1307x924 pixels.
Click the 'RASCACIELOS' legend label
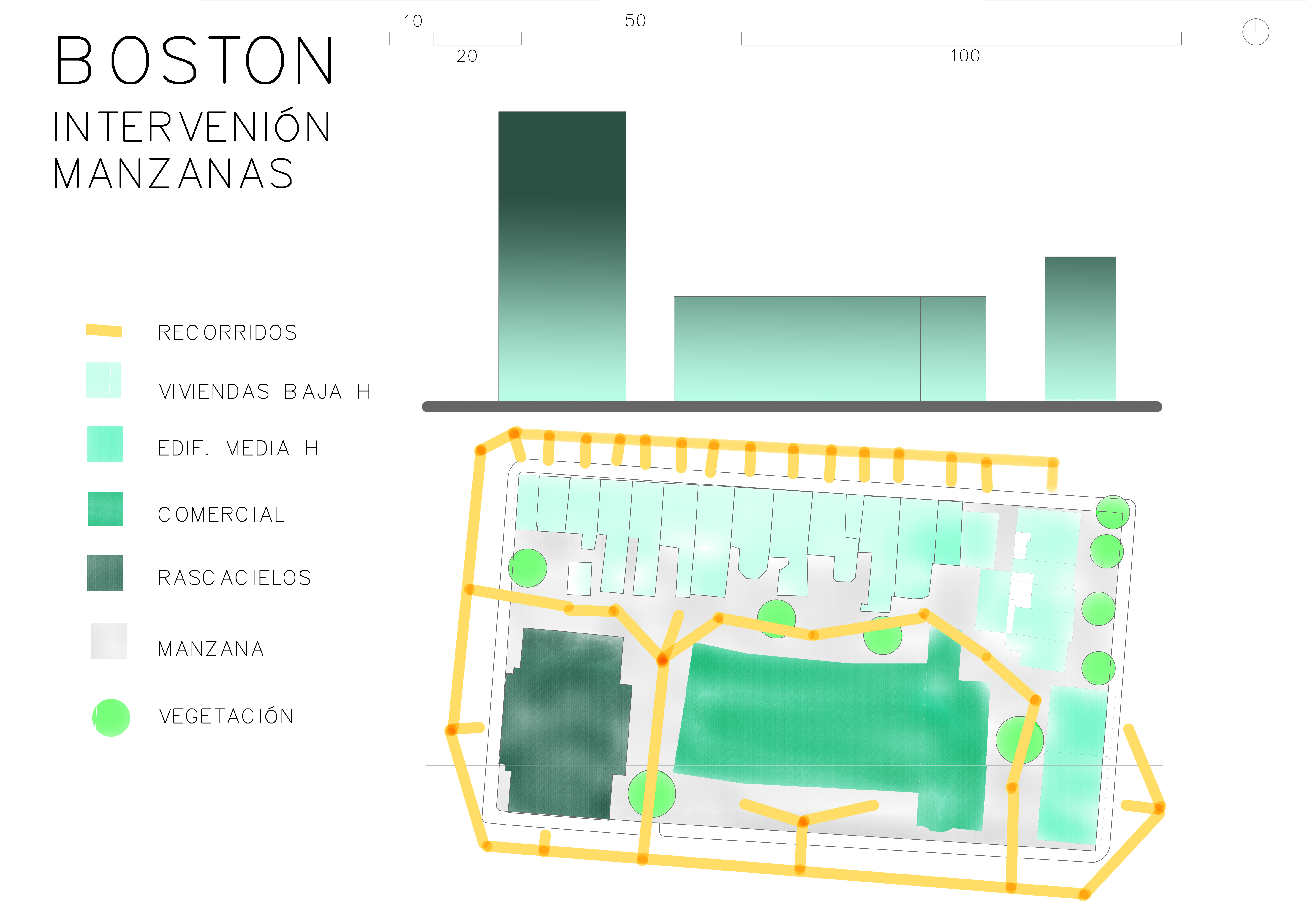click(235, 578)
